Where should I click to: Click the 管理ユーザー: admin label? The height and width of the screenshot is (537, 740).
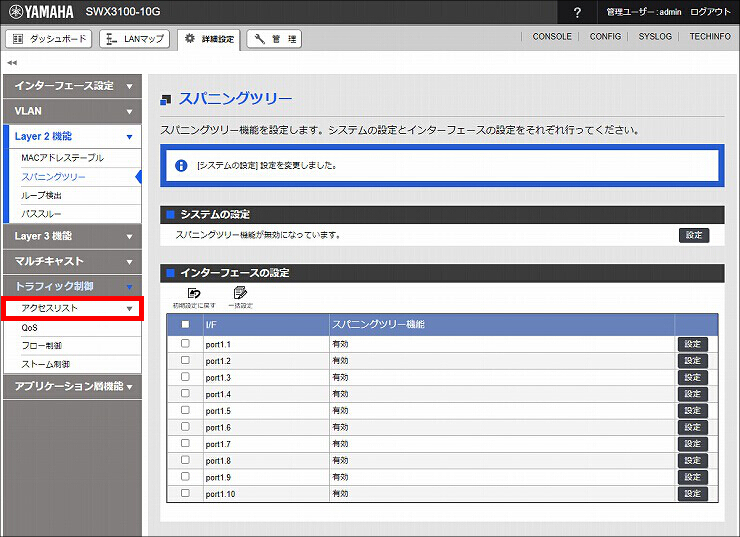(x=644, y=12)
